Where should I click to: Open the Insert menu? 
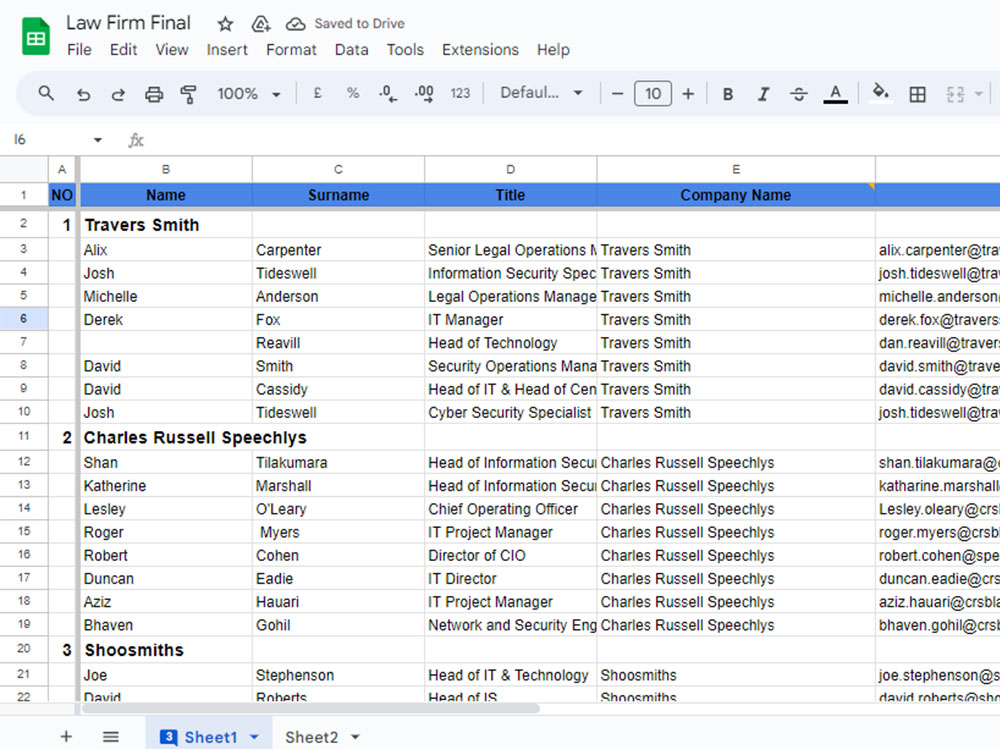(x=226, y=50)
